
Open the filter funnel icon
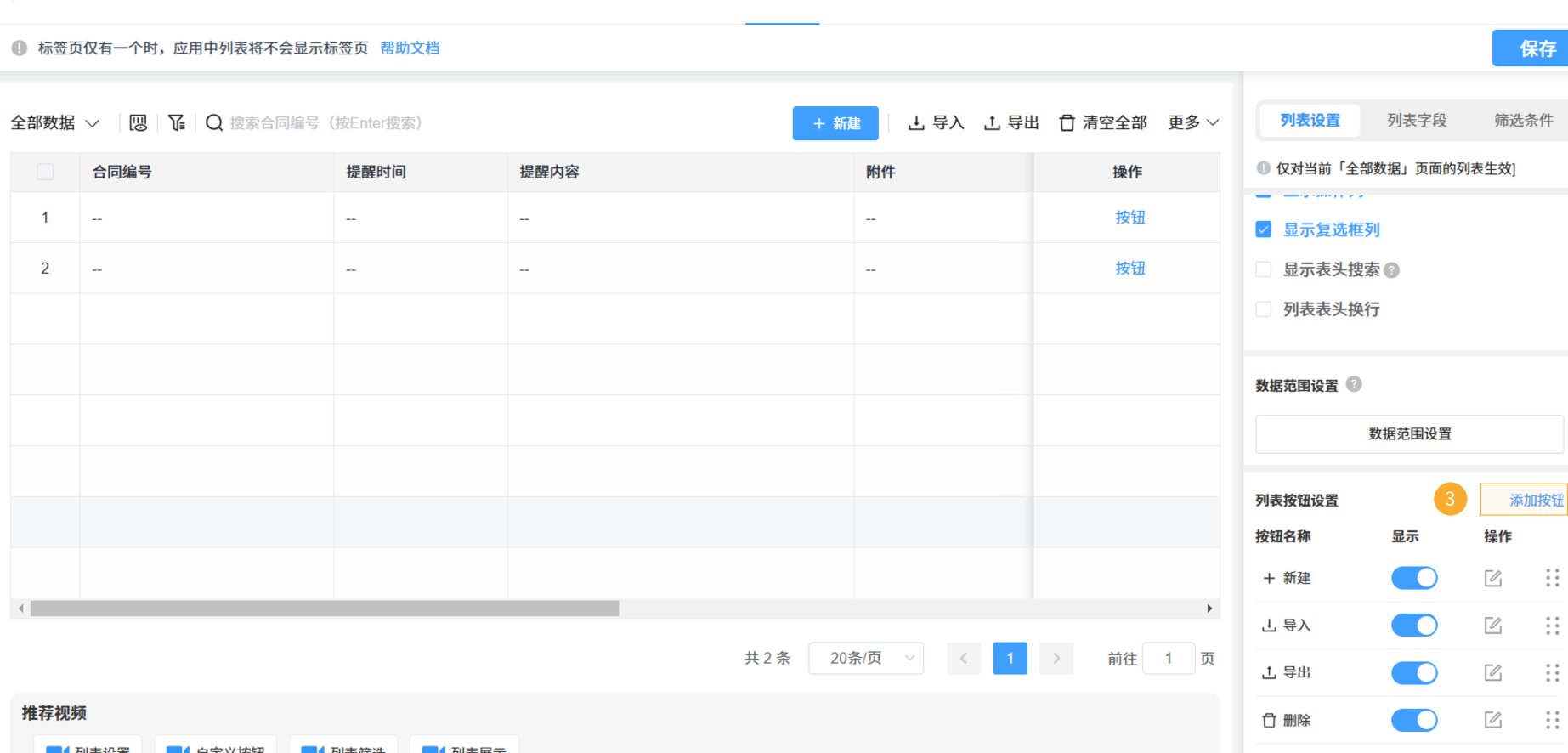click(177, 123)
